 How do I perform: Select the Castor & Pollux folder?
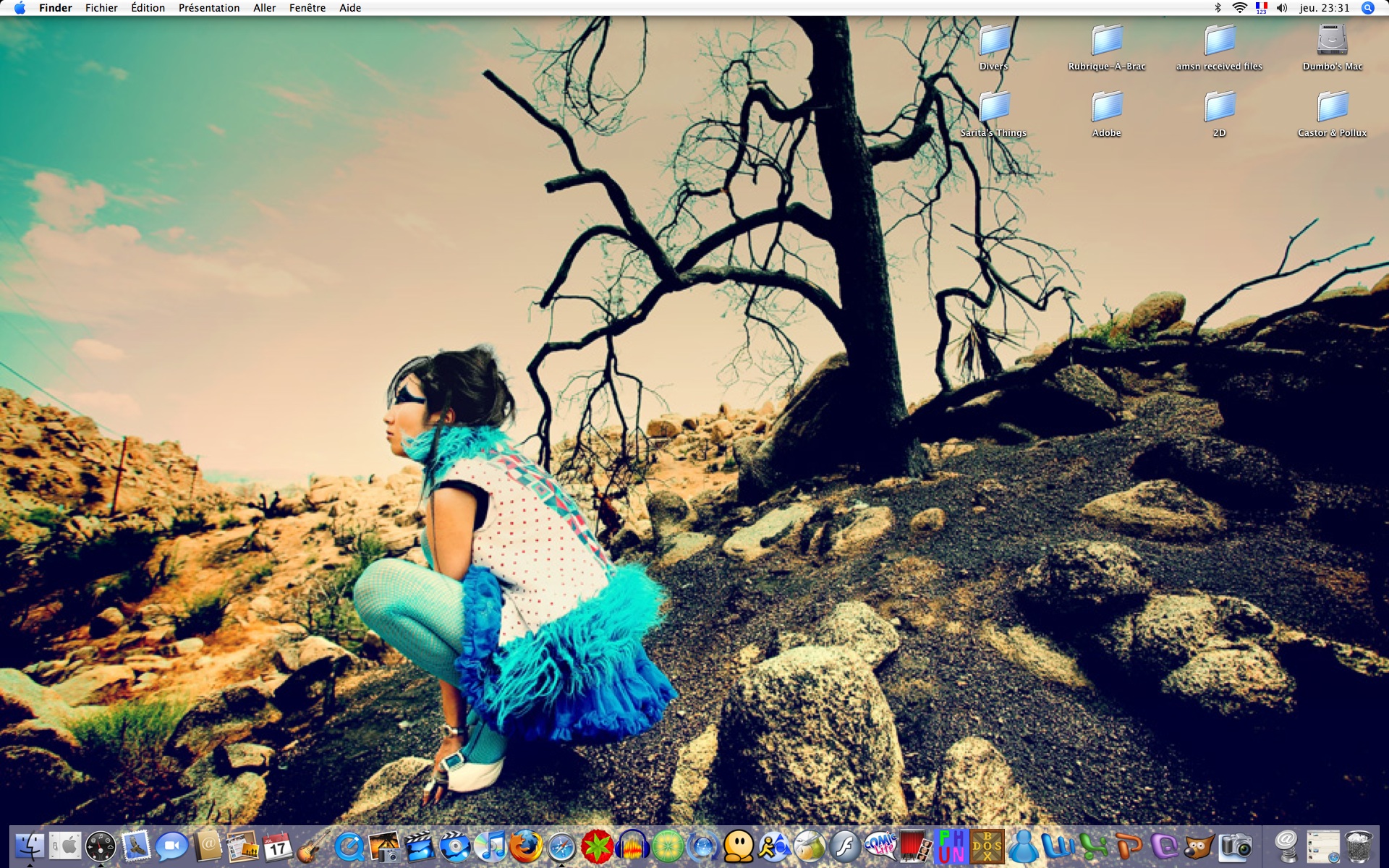tap(1332, 107)
